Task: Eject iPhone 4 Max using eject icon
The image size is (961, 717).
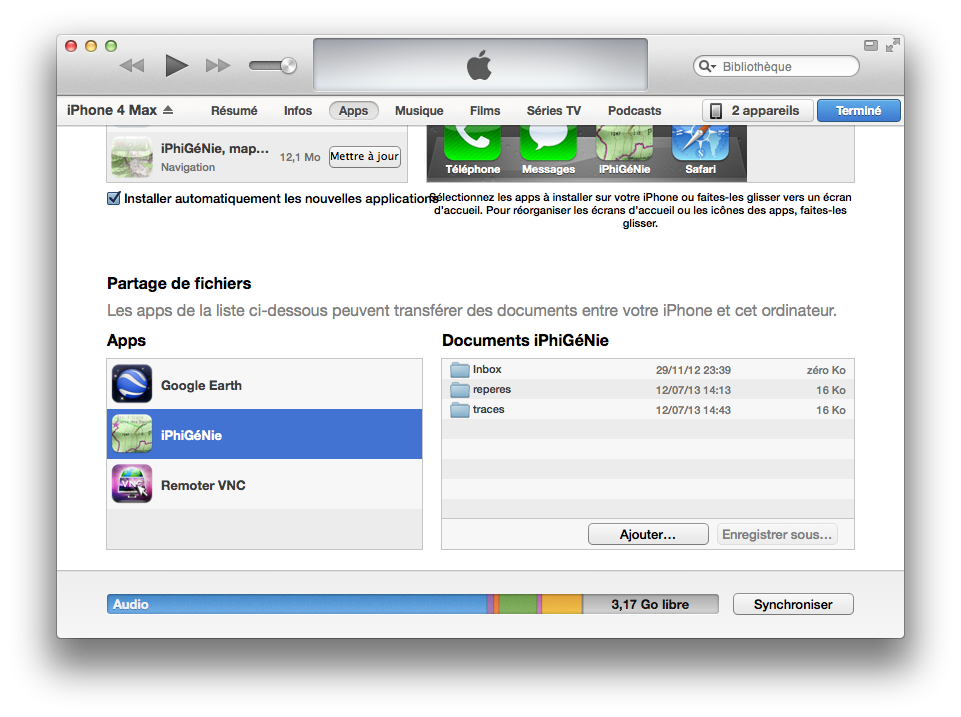Action: click(x=168, y=110)
